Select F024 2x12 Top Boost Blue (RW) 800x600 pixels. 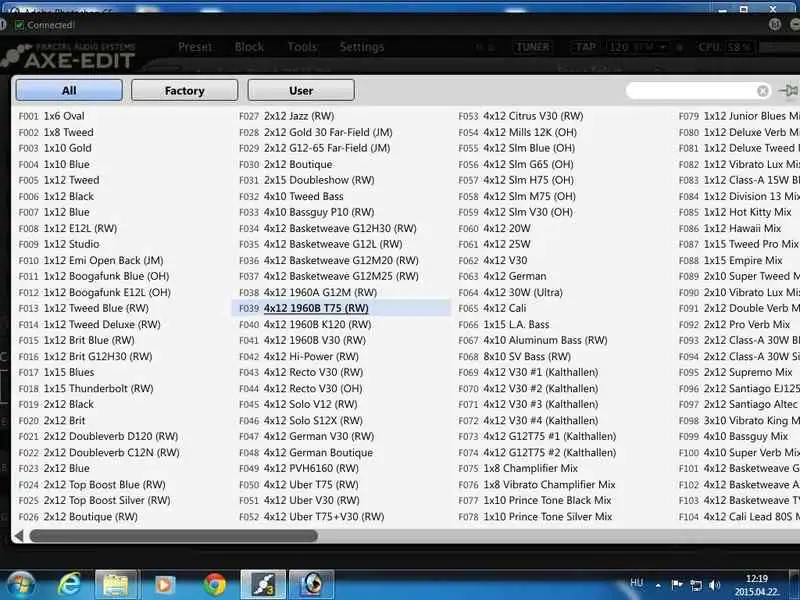(92, 484)
